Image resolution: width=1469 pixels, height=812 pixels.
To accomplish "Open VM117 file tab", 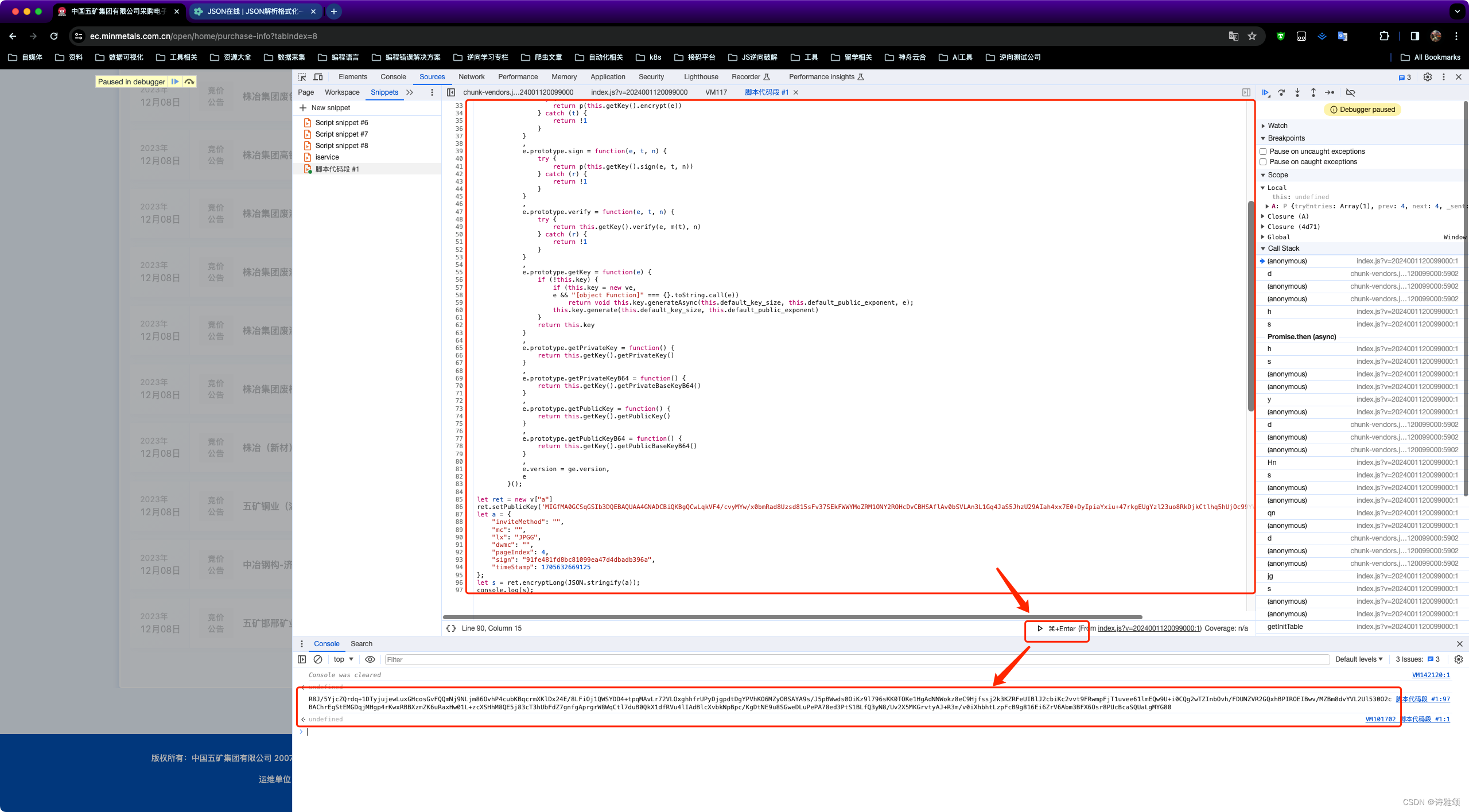I will point(716,92).
